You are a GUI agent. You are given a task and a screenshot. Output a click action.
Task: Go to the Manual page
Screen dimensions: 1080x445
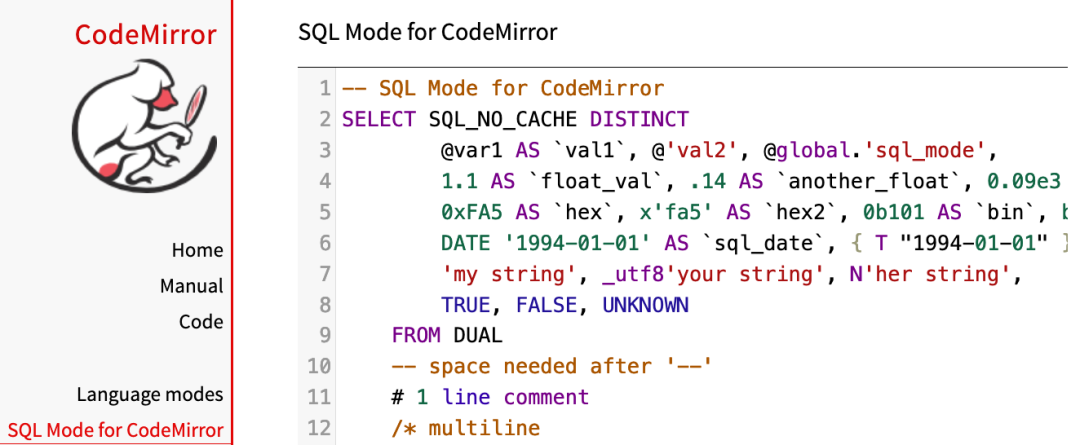pos(191,286)
